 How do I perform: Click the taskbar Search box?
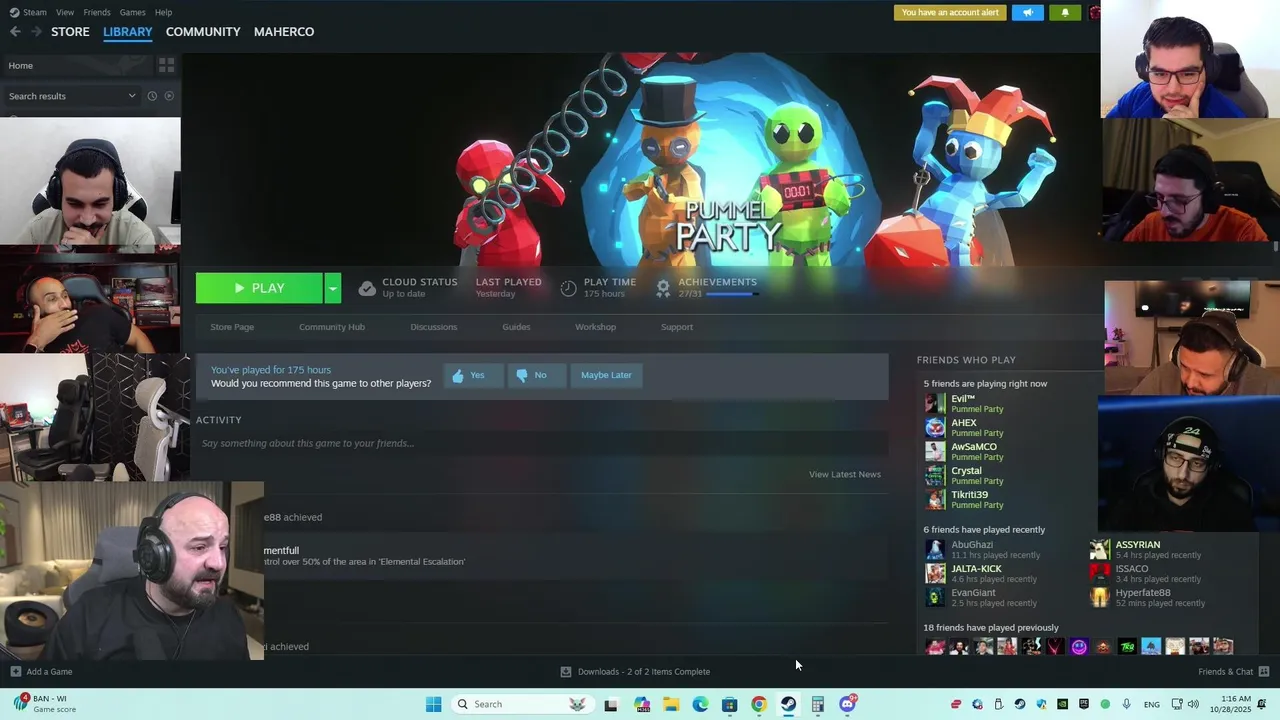(521, 704)
